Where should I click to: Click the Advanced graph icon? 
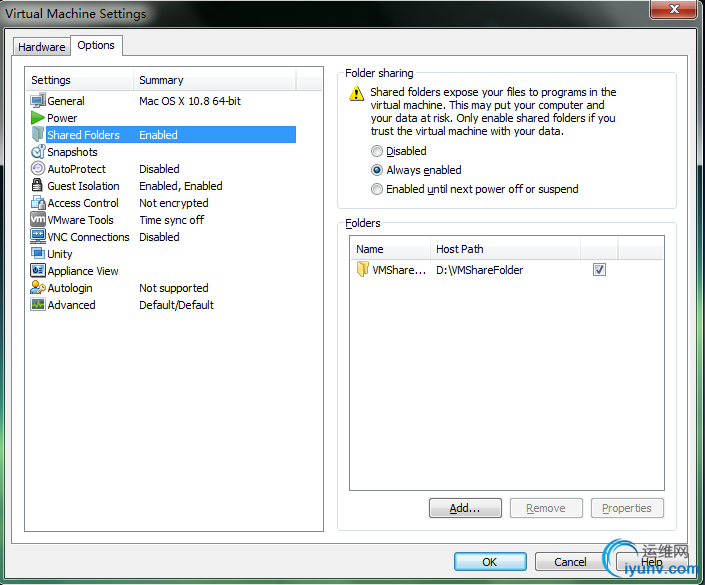tap(38, 304)
